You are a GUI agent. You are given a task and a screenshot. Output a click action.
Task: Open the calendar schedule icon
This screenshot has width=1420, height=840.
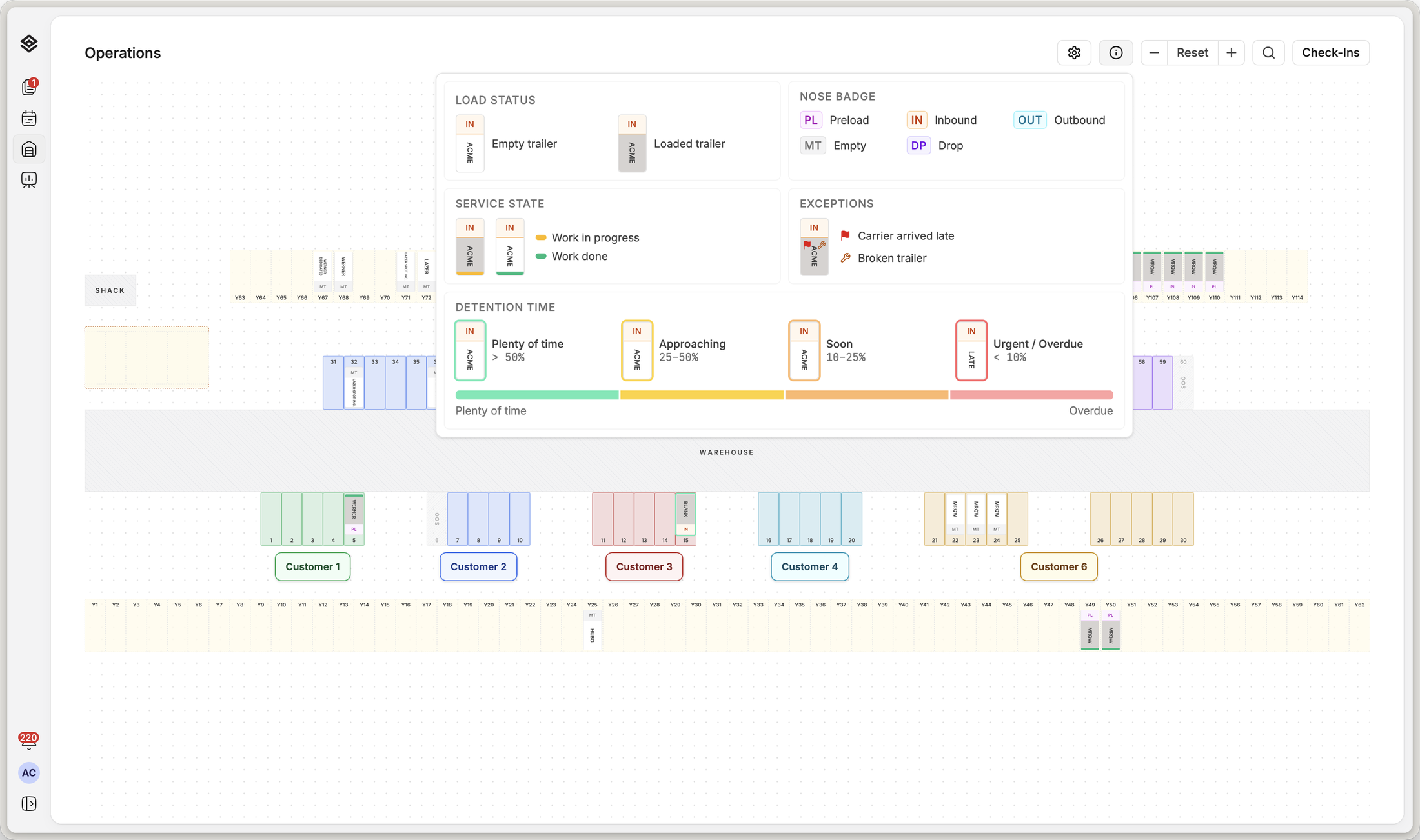tap(29, 118)
